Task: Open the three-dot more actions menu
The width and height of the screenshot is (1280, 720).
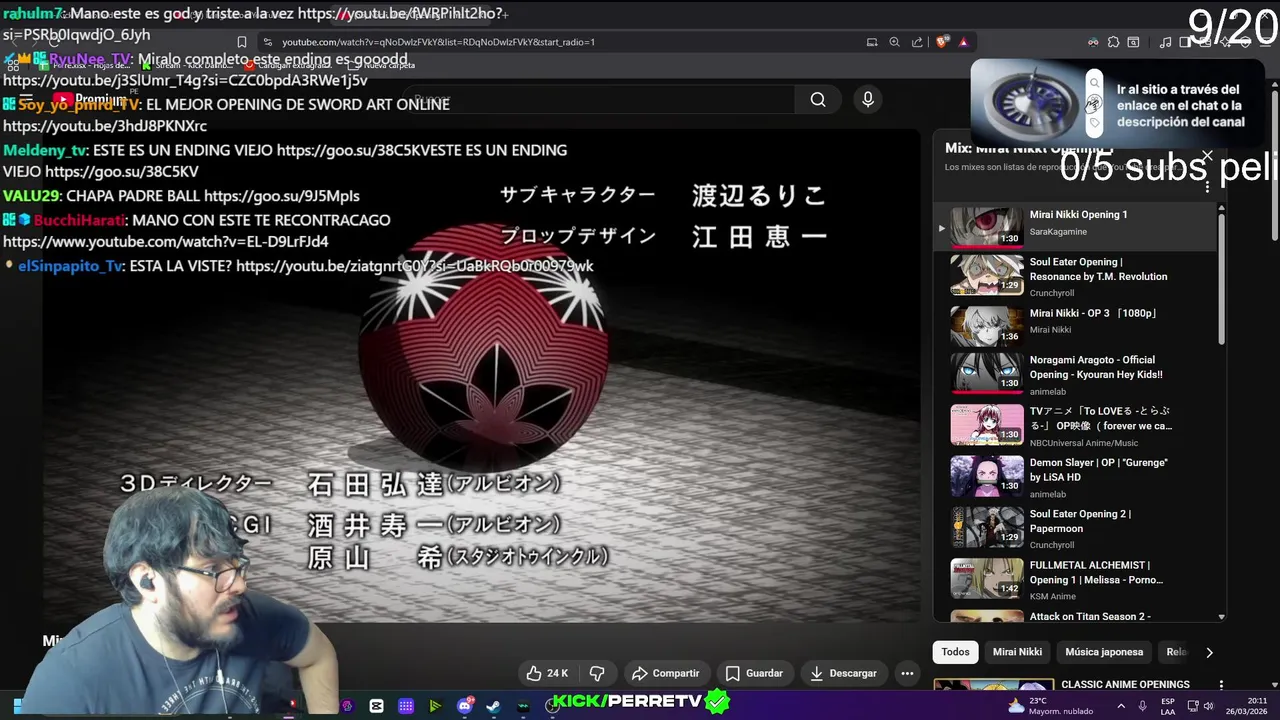Action: coord(907,673)
